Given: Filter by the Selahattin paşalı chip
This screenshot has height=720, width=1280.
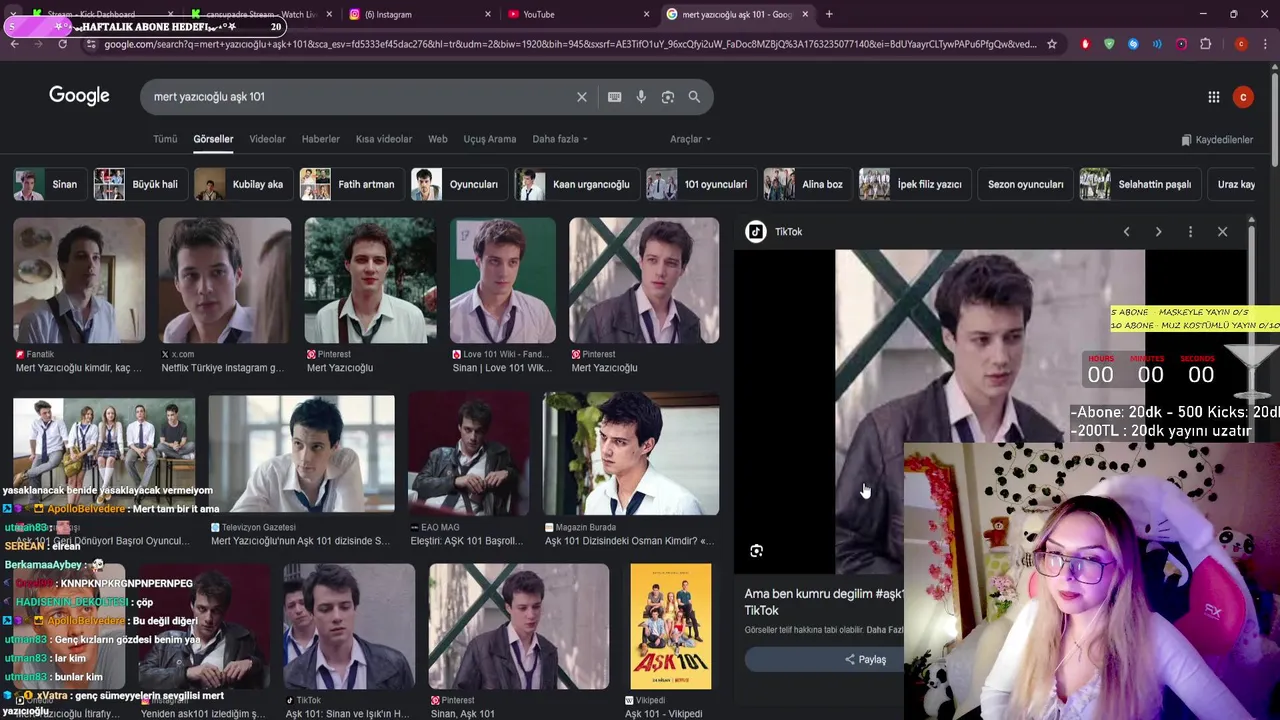Looking at the screenshot, I should [x=1138, y=184].
